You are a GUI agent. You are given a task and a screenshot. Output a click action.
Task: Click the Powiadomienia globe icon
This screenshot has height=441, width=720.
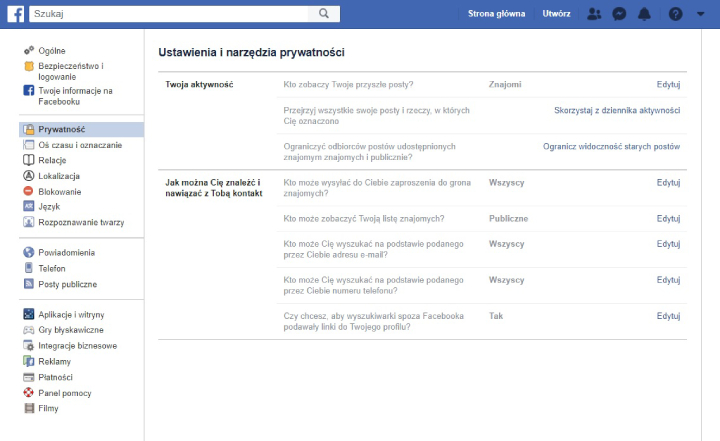[29, 252]
